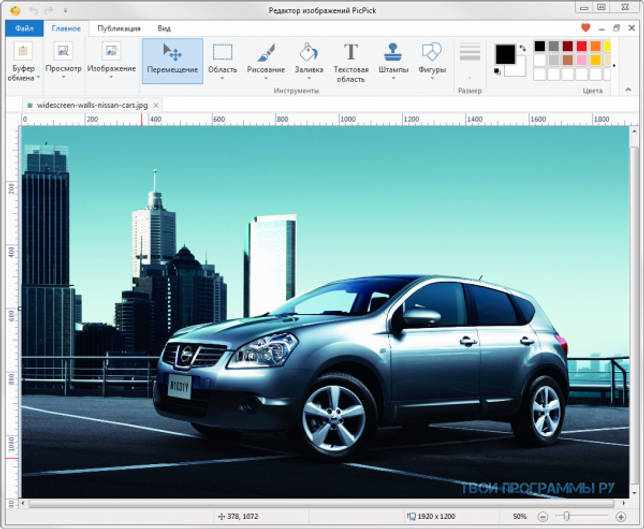
Task: Close the widescreen-walls-nissan-cars.jpg tab
Action: pyautogui.click(x=156, y=106)
